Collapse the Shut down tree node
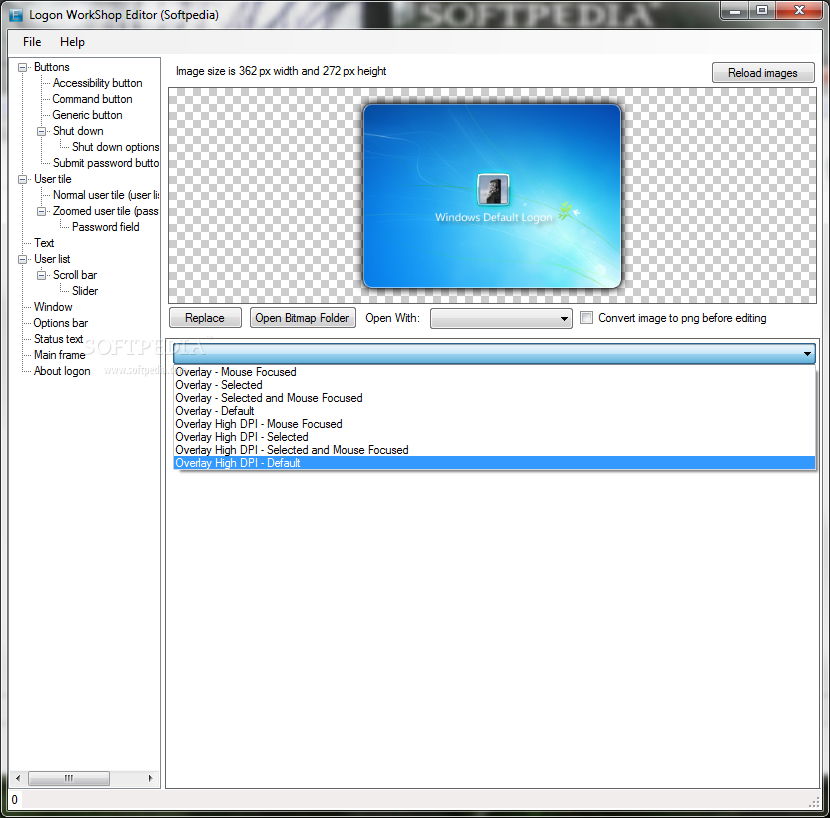The height and width of the screenshot is (818, 830). point(41,131)
